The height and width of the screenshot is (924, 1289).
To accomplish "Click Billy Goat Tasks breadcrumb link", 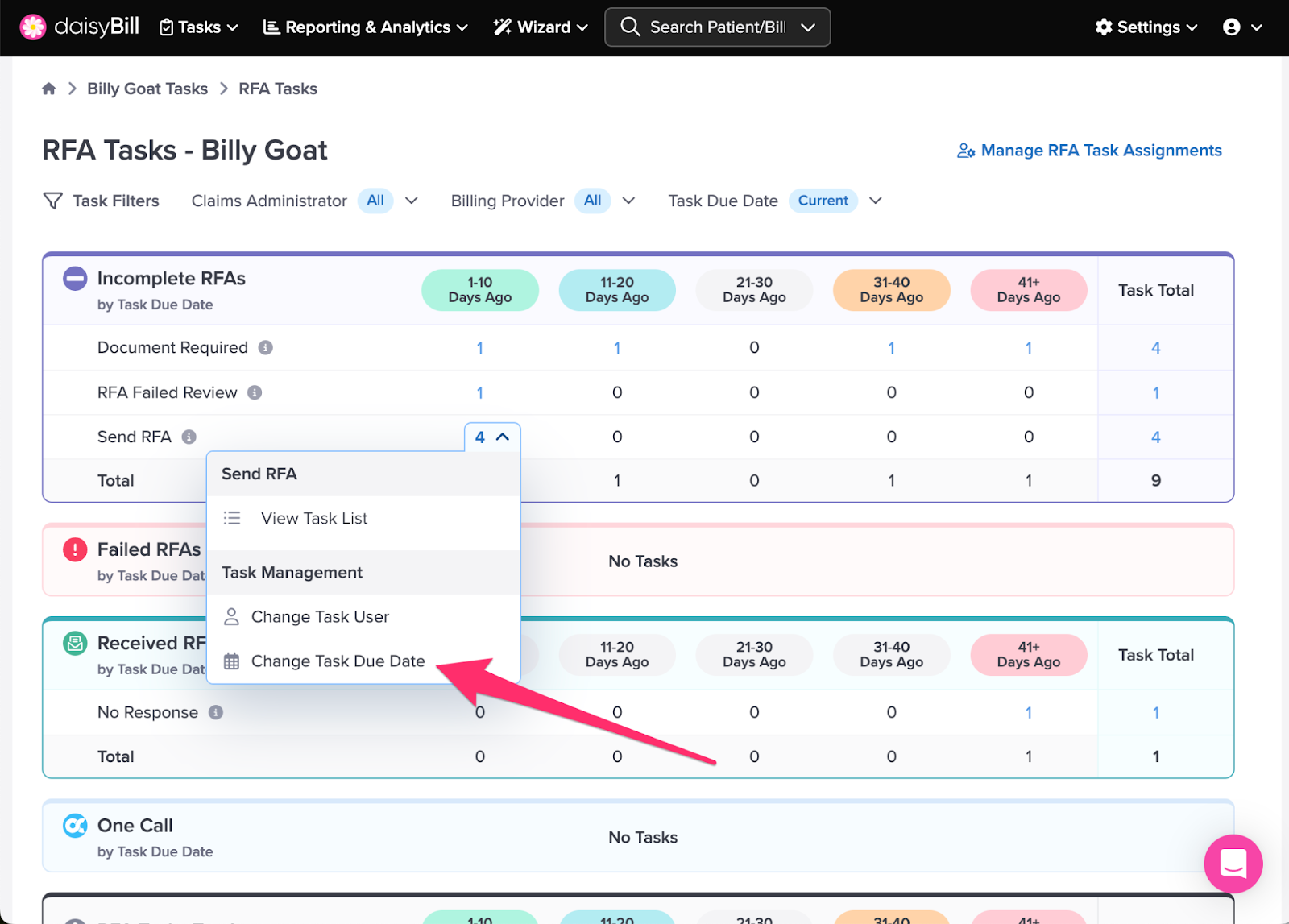I will click(147, 89).
